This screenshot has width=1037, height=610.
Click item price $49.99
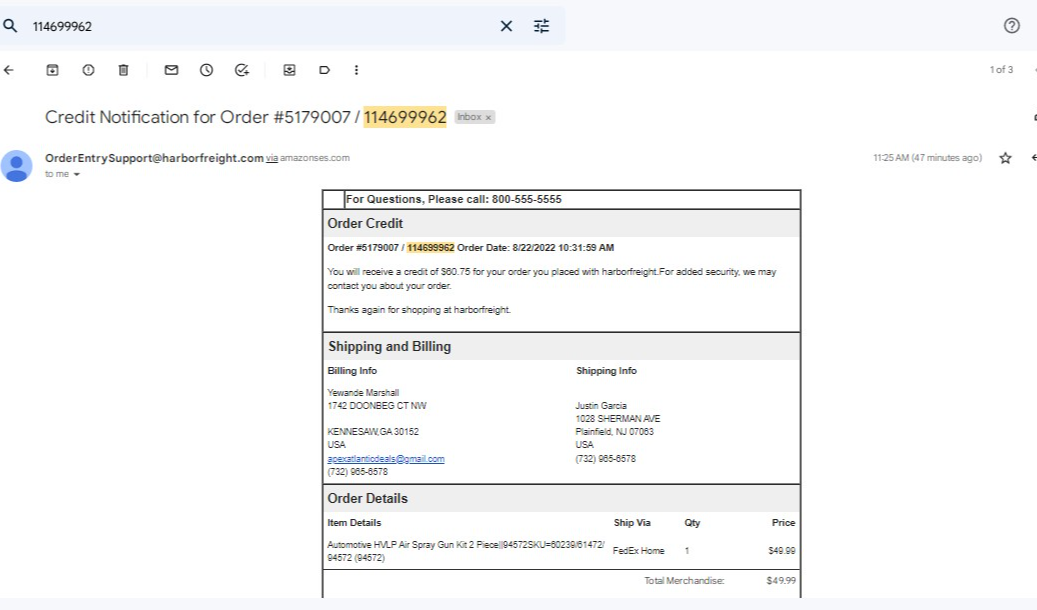click(782, 550)
